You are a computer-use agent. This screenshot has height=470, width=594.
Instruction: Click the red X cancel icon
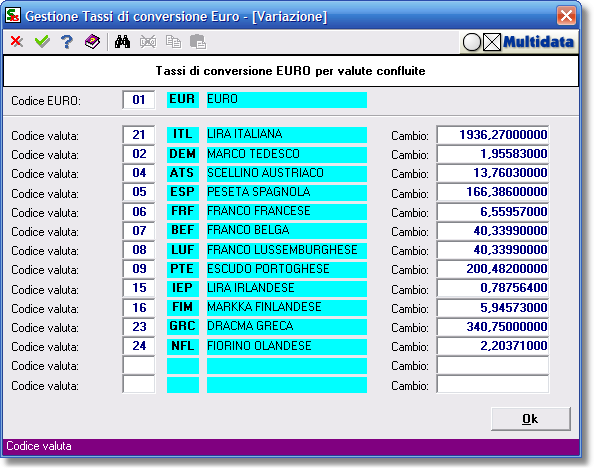17,41
